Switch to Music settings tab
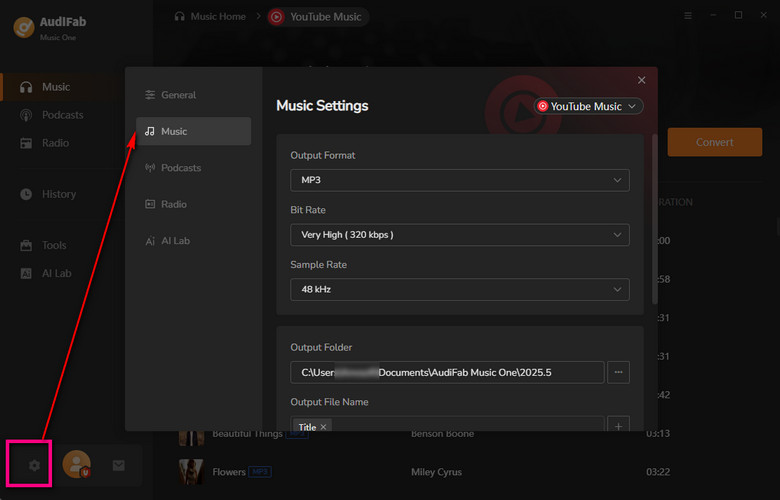 [x=194, y=131]
